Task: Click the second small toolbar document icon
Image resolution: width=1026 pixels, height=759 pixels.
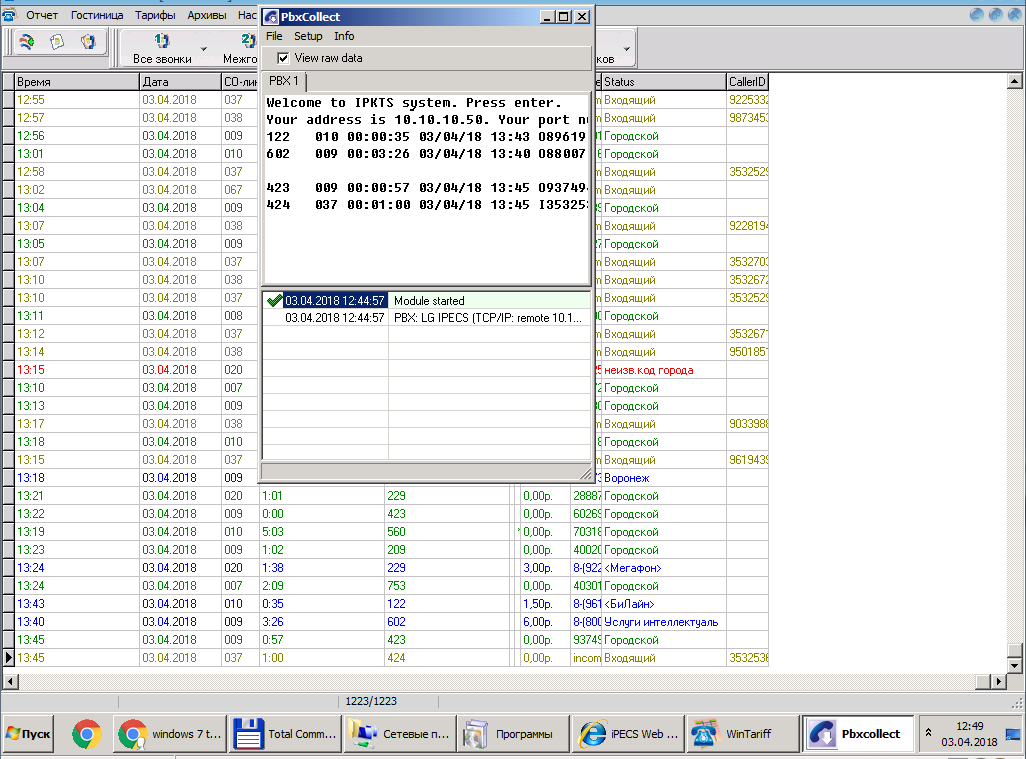Action: (x=57, y=42)
